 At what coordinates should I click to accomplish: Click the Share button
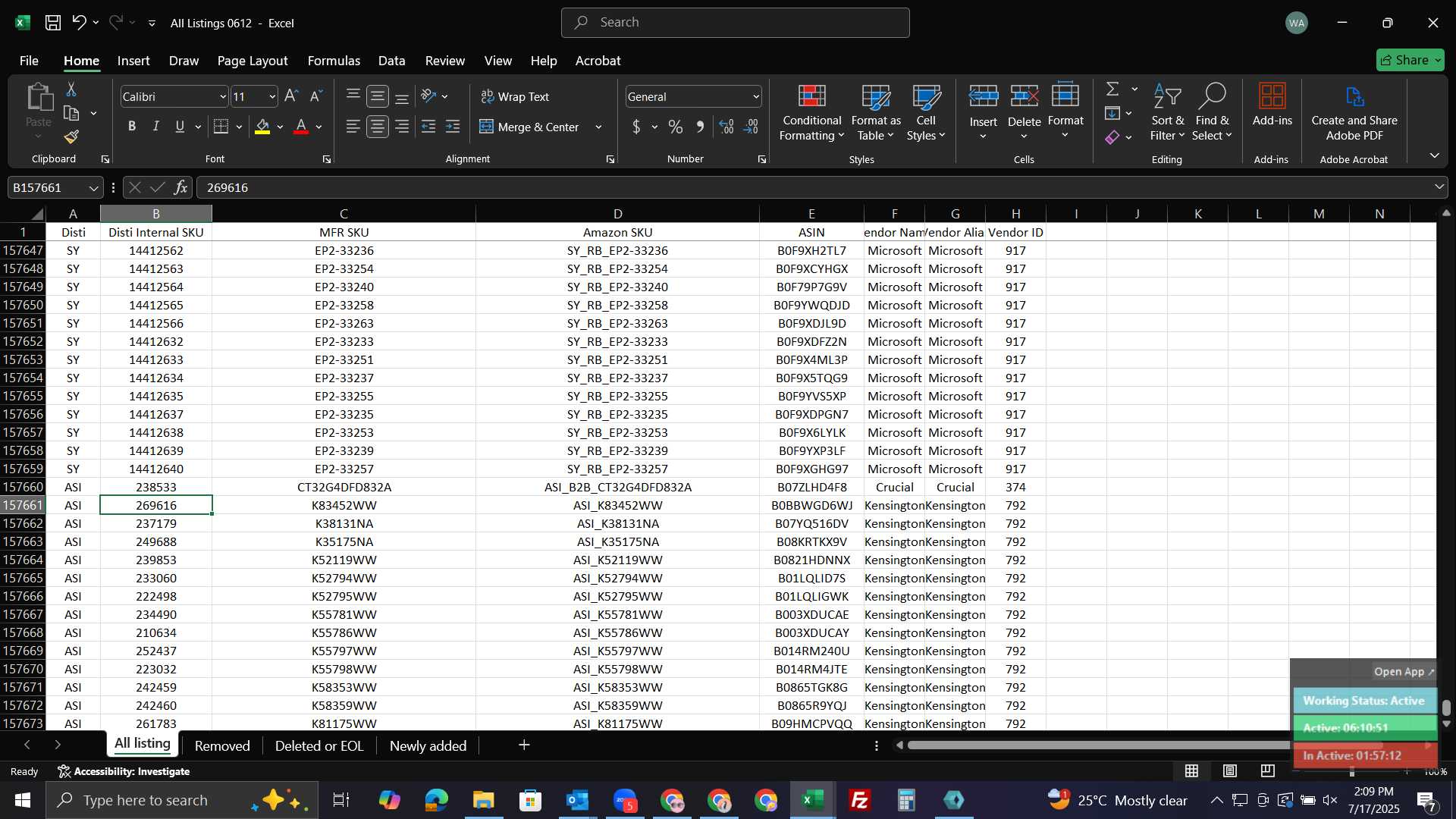[1410, 60]
